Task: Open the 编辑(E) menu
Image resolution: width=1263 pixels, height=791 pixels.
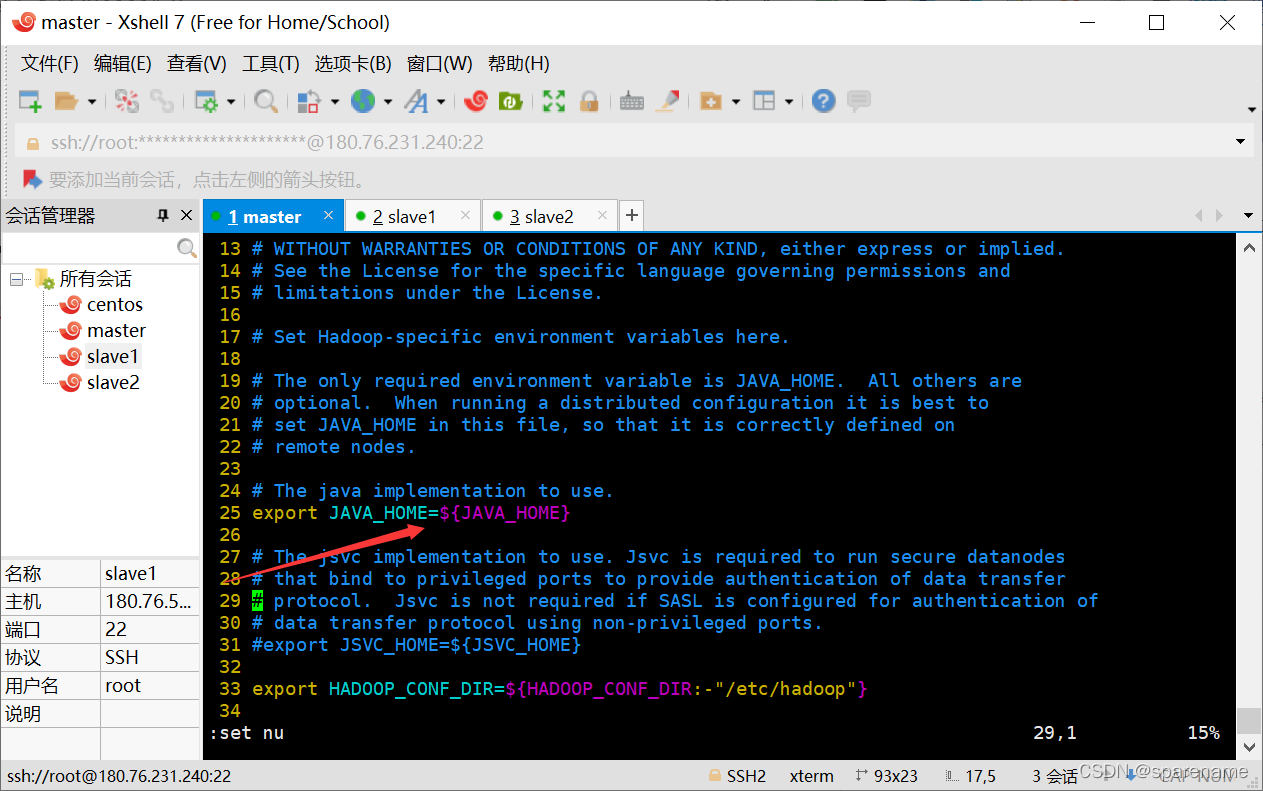Action: tap(123, 64)
